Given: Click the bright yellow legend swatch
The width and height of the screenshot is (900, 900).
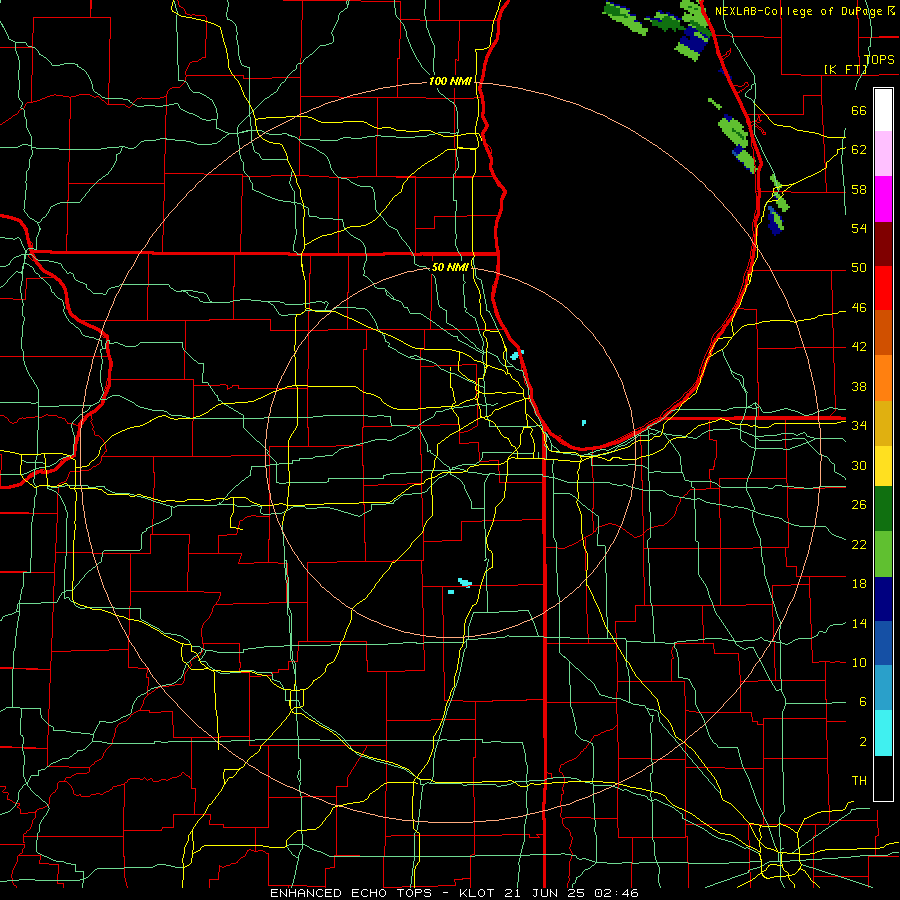Looking at the screenshot, I should (x=883, y=466).
